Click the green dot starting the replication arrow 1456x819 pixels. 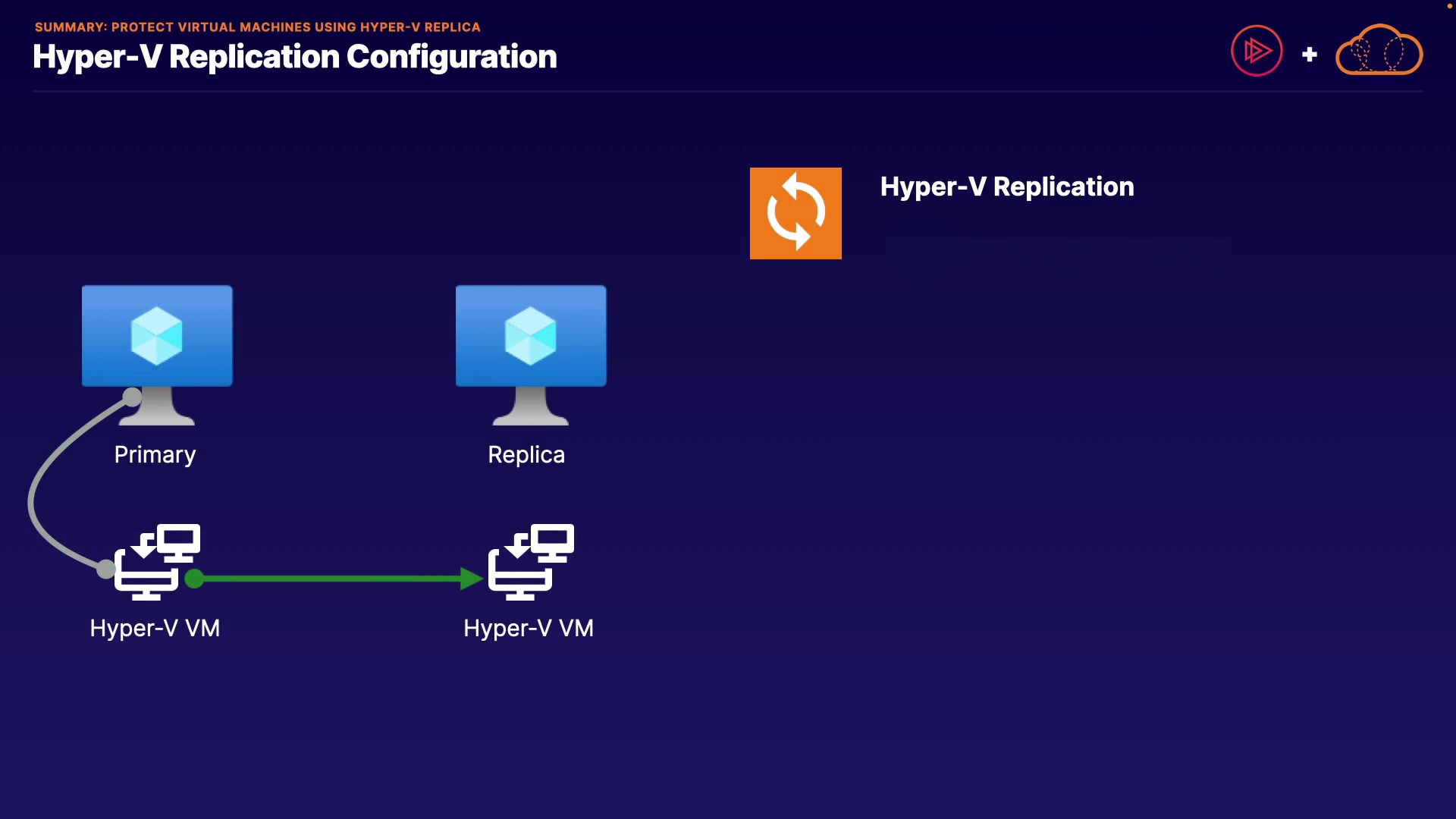[194, 579]
